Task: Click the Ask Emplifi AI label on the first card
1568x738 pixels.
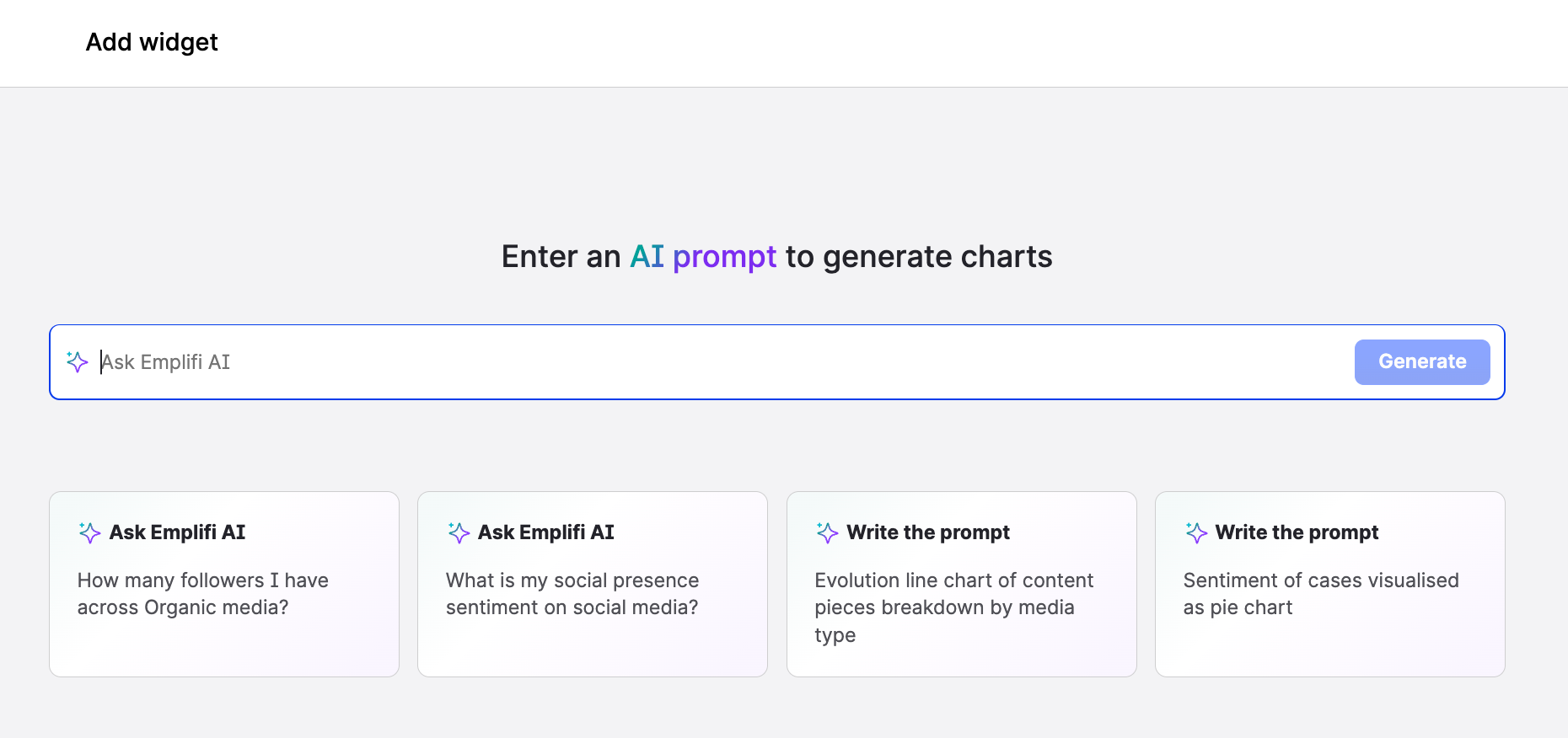Action: 177,532
